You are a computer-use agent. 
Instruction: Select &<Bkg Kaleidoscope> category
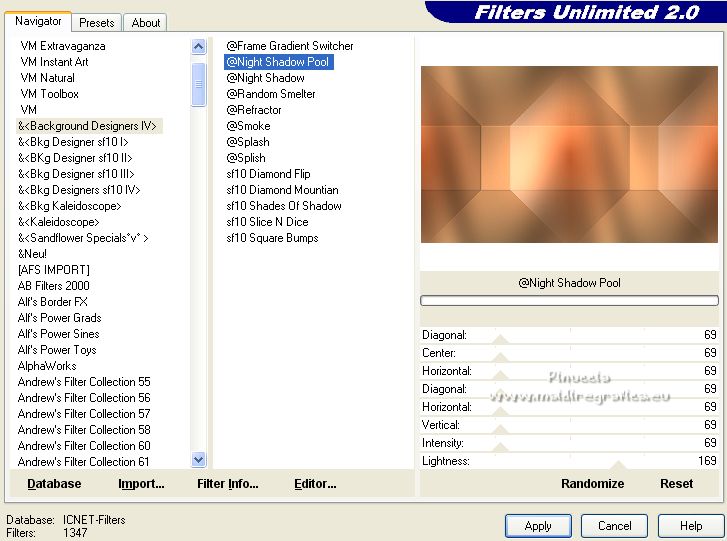click(70, 206)
